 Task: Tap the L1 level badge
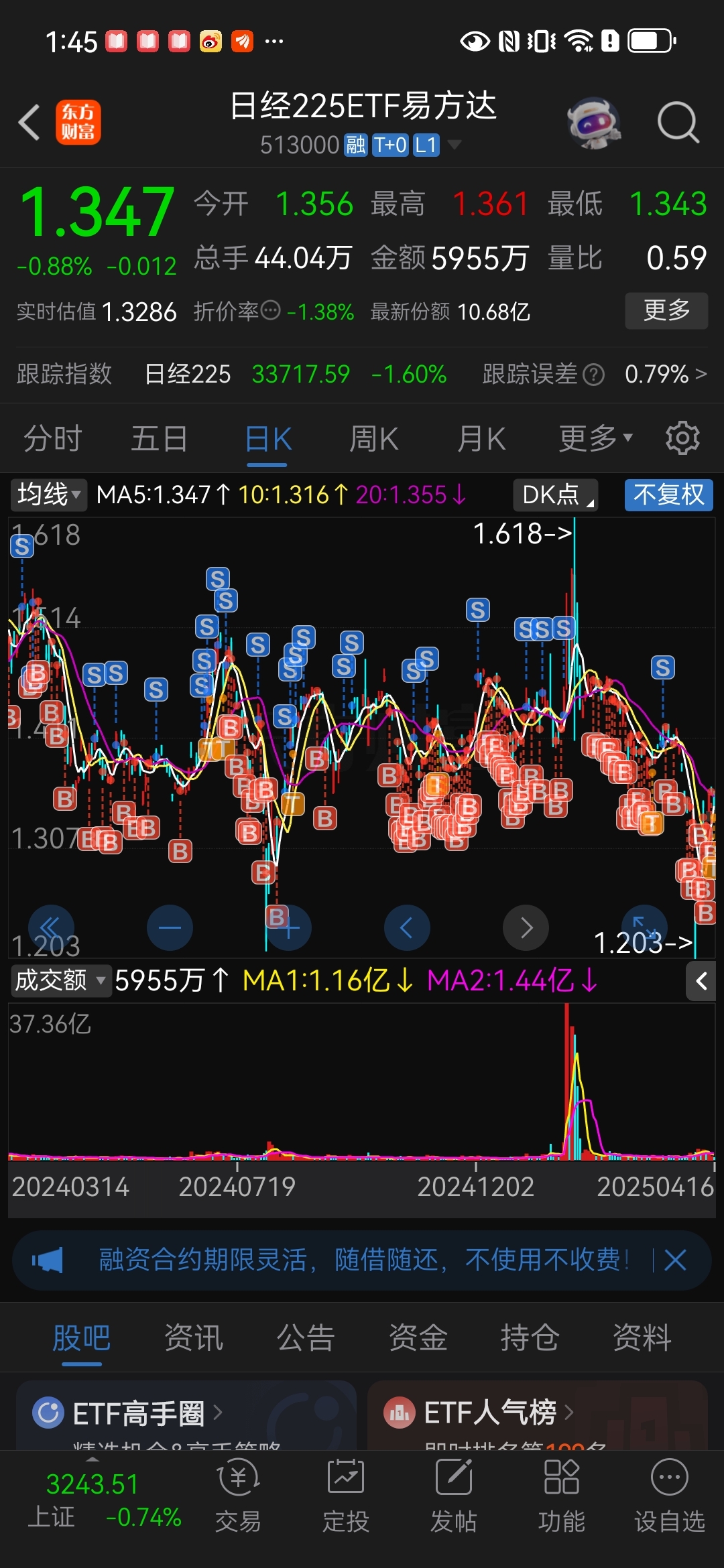click(426, 145)
